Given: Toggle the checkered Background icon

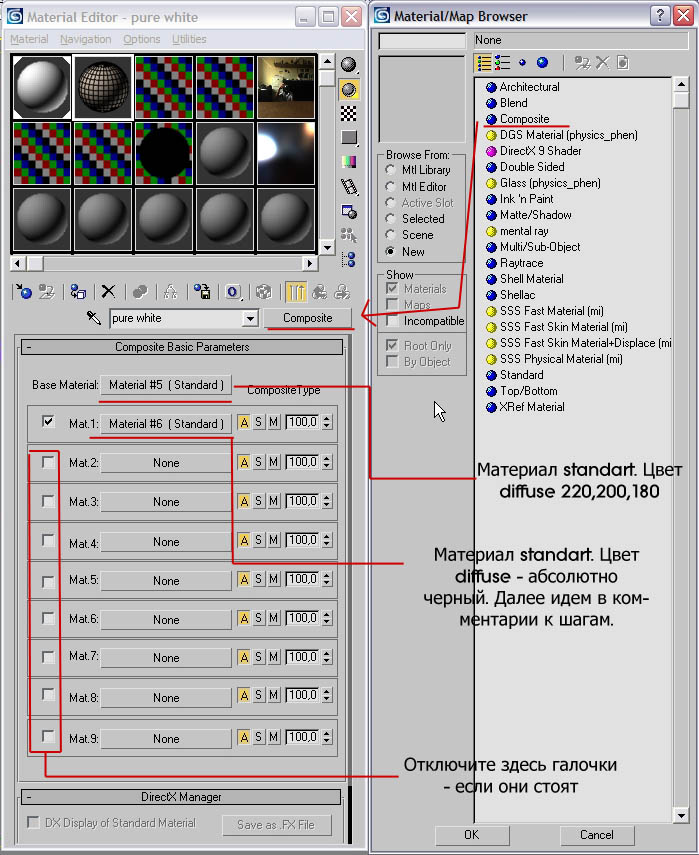Looking at the screenshot, I should 349,113.
